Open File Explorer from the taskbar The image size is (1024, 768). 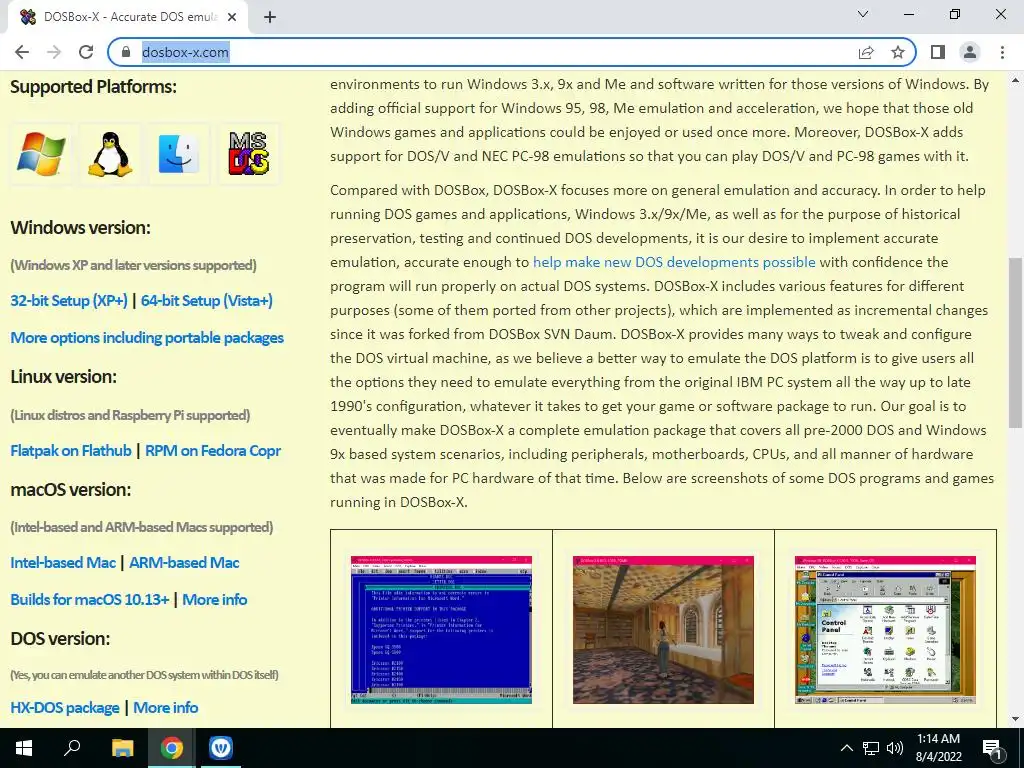122,748
